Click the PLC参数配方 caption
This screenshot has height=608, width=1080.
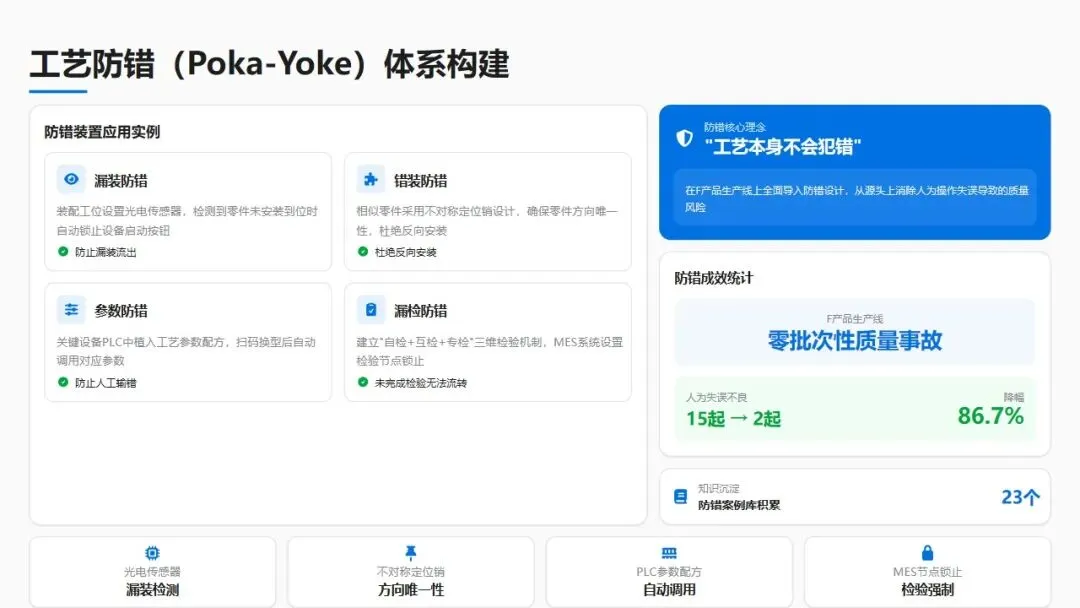click(x=669, y=572)
